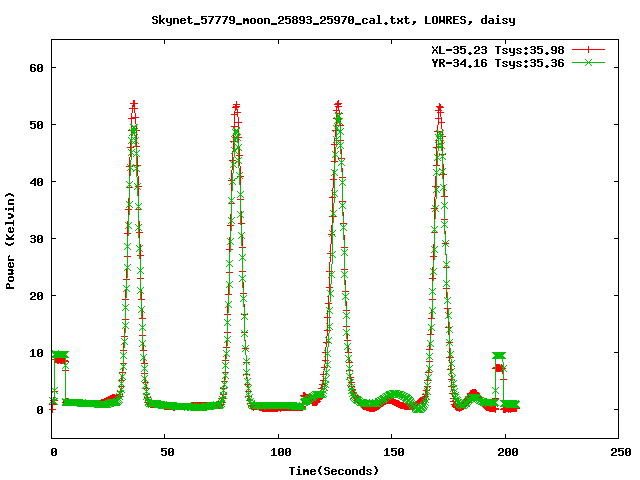Click the Time(Seconds) x-axis label
This screenshot has height=480, width=640.
pyautogui.click(x=333, y=471)
